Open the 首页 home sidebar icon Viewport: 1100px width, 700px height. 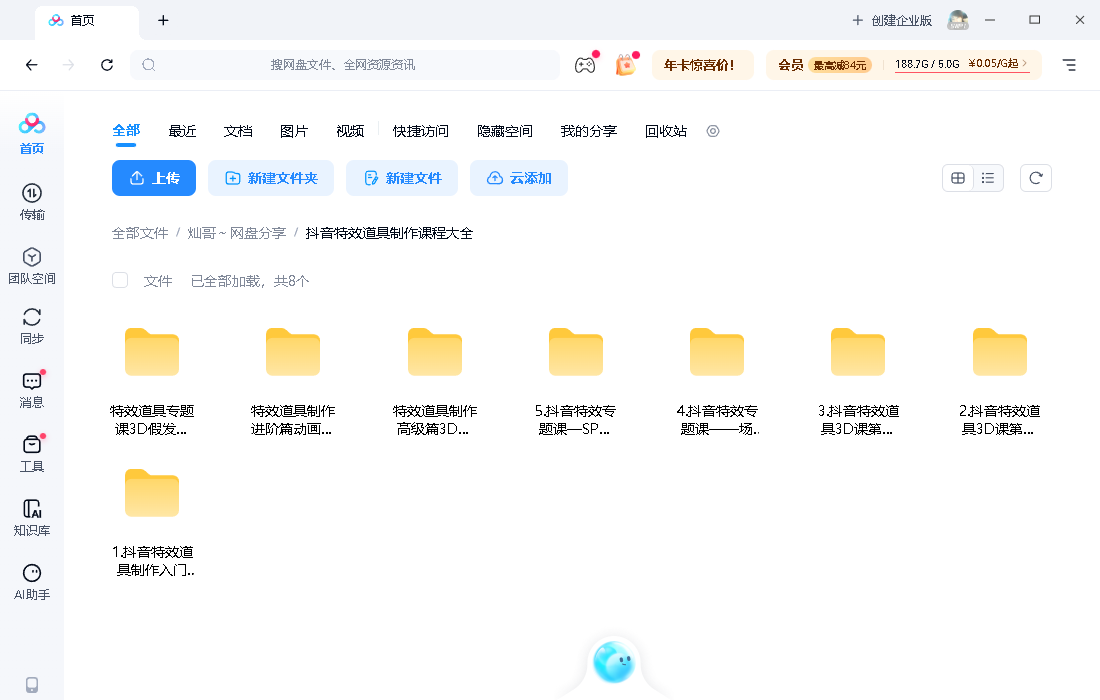coord(32,133)
